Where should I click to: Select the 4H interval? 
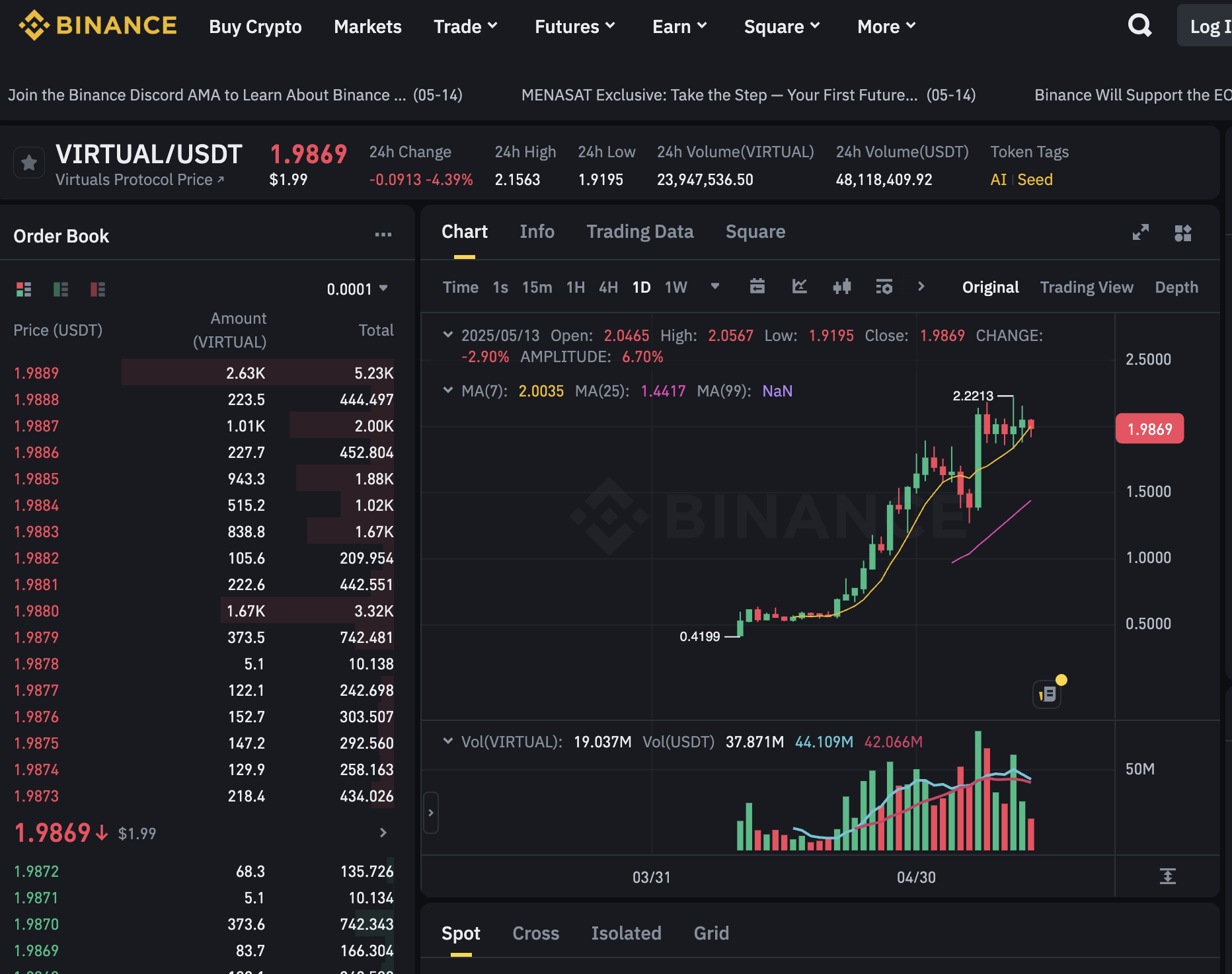point(608,287)
